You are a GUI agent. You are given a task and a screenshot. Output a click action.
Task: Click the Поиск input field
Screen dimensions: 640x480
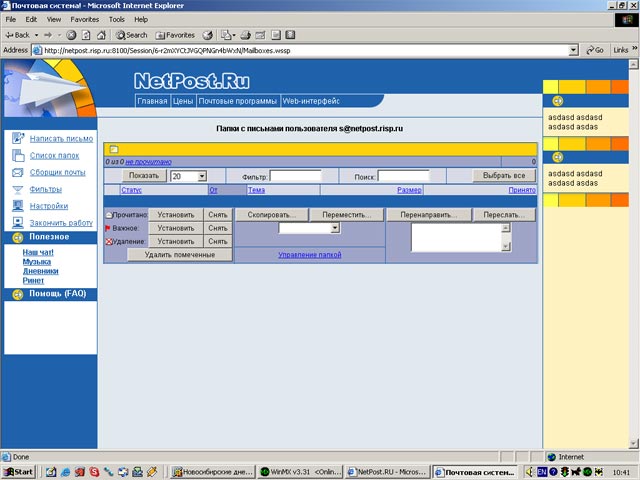click(x=403, y=176)
